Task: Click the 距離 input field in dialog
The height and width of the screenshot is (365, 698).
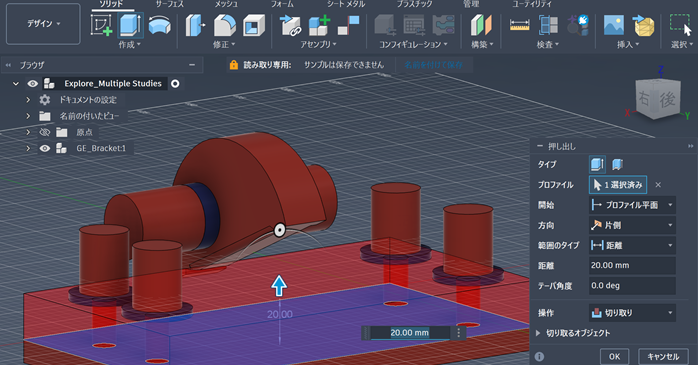Action: pos(632,265)
